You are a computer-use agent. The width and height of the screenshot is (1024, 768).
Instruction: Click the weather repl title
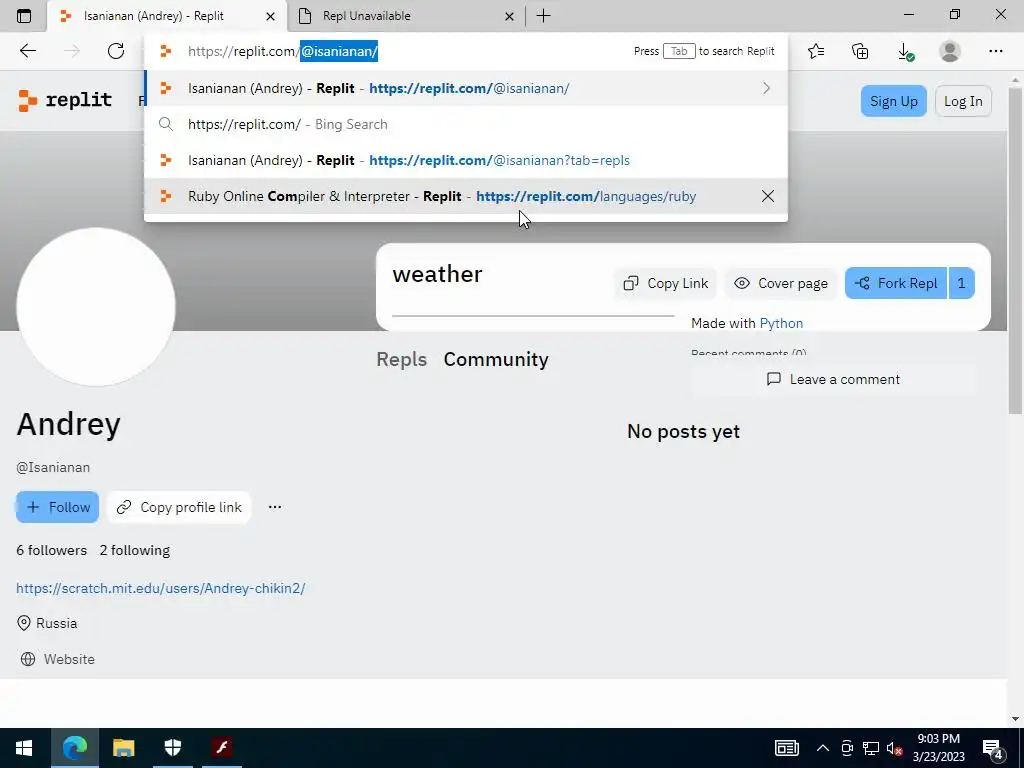[437, 274]
